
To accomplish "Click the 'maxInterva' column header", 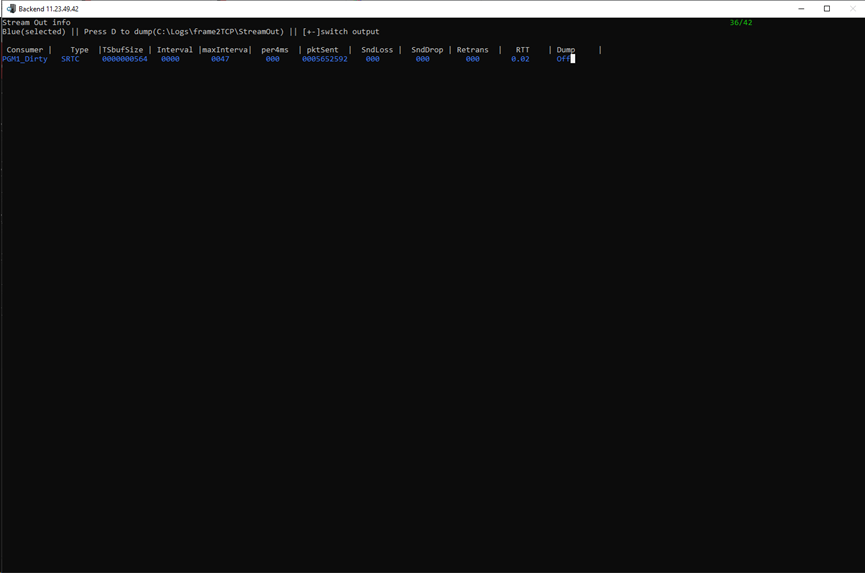I will click(225, 50).
